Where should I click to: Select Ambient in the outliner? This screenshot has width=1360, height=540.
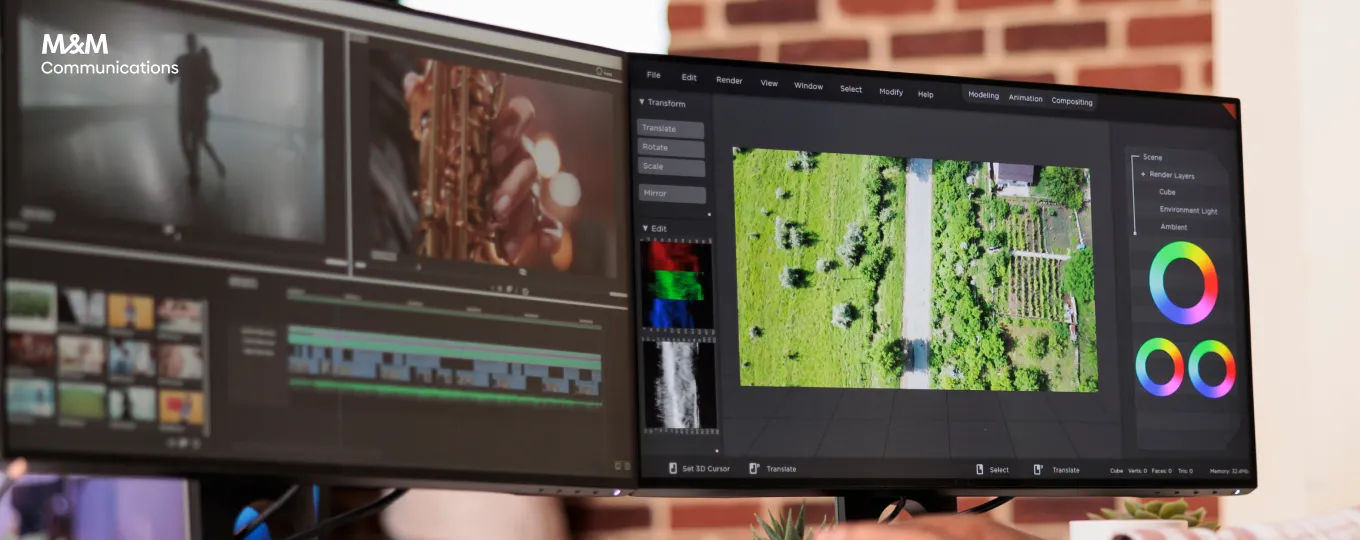[1174, 227]
